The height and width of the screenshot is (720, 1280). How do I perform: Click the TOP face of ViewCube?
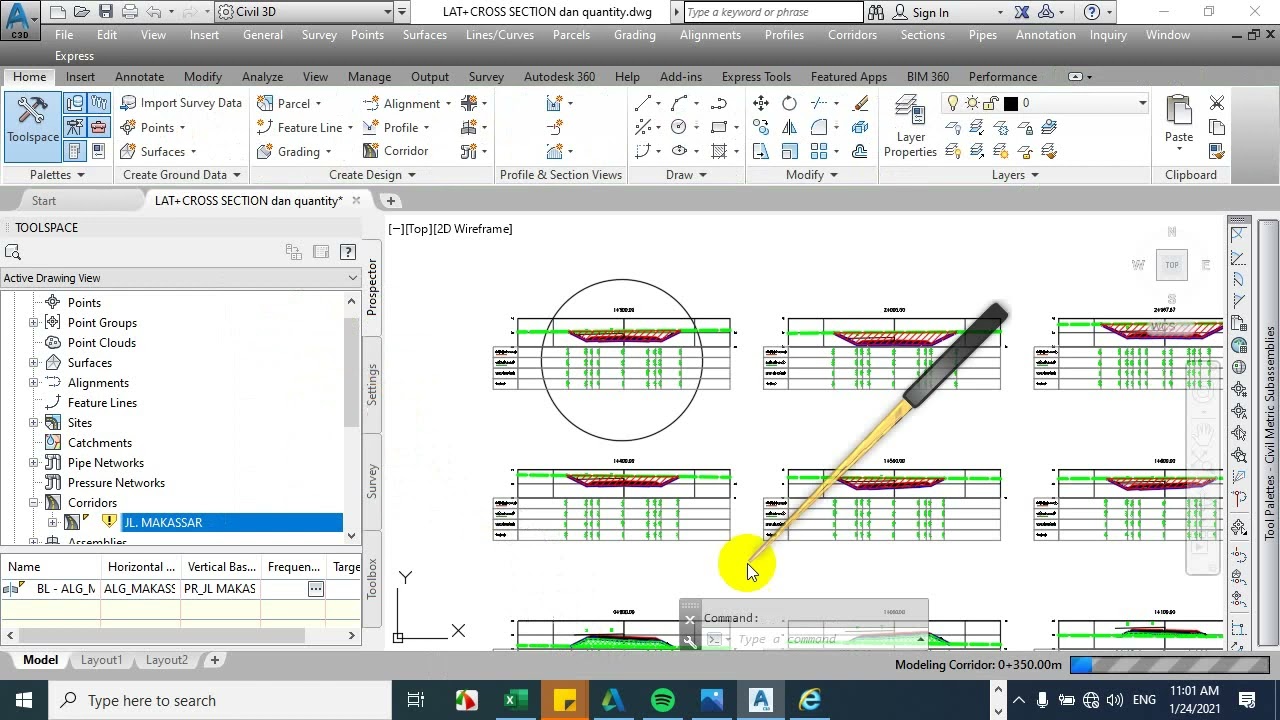[x=1172, y=265]
